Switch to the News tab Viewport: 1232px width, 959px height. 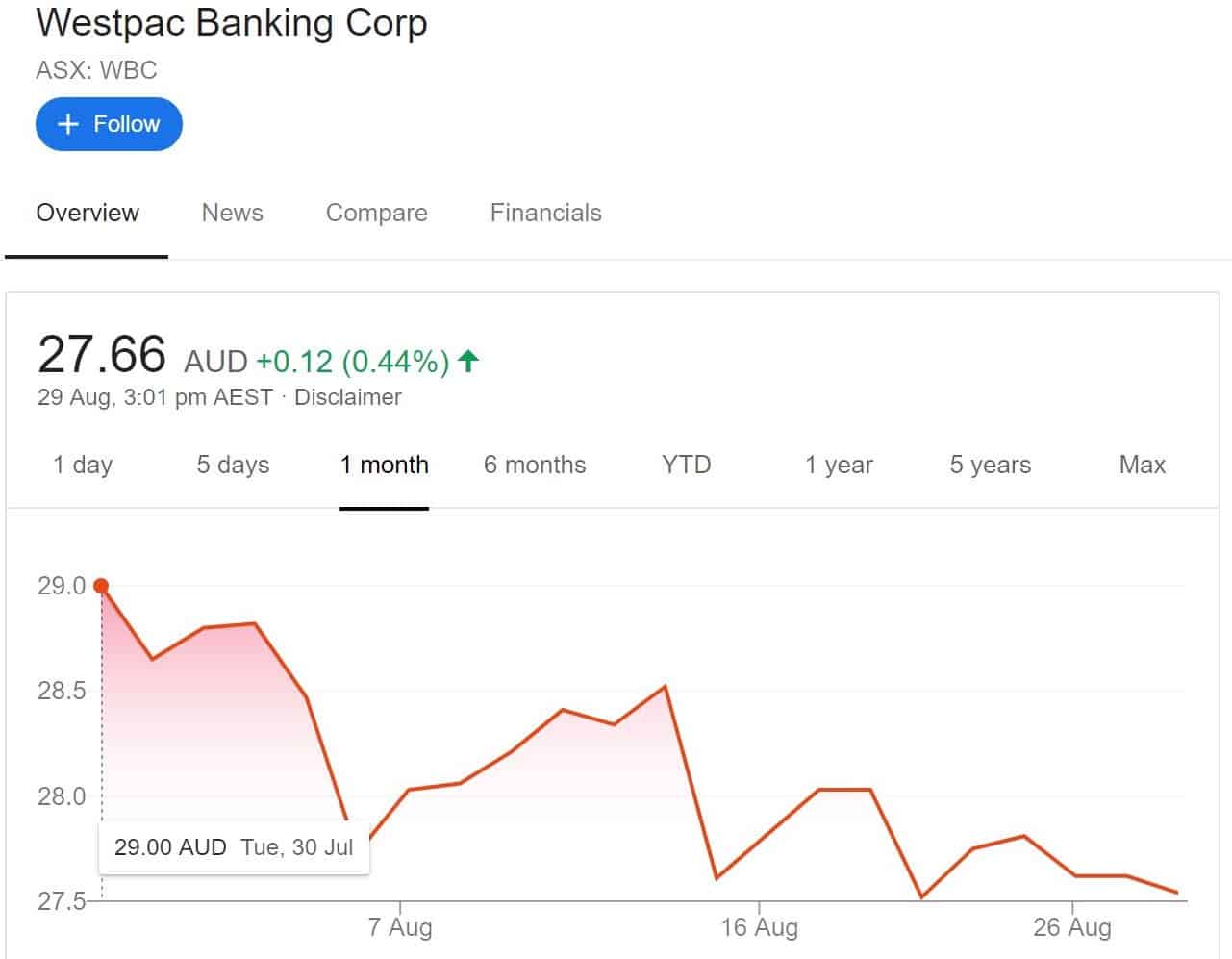[232, 213]
